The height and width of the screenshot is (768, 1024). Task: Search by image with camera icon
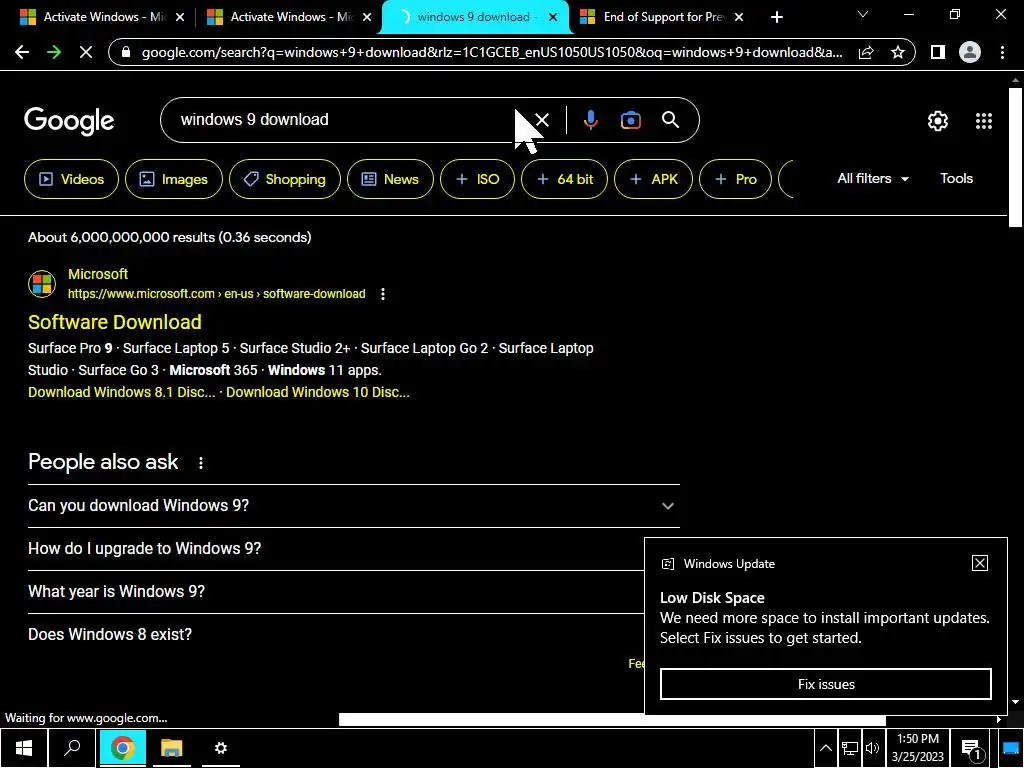point(630,120)
